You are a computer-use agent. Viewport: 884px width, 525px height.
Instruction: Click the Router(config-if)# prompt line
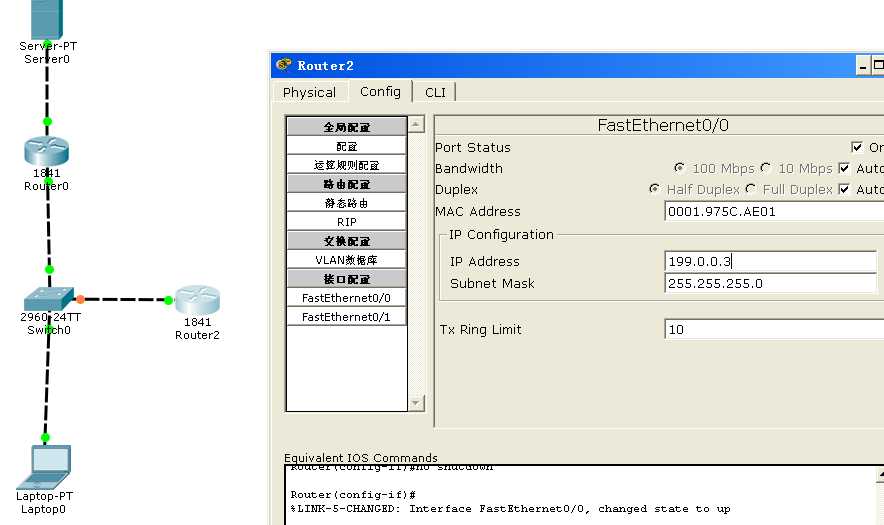353,495
